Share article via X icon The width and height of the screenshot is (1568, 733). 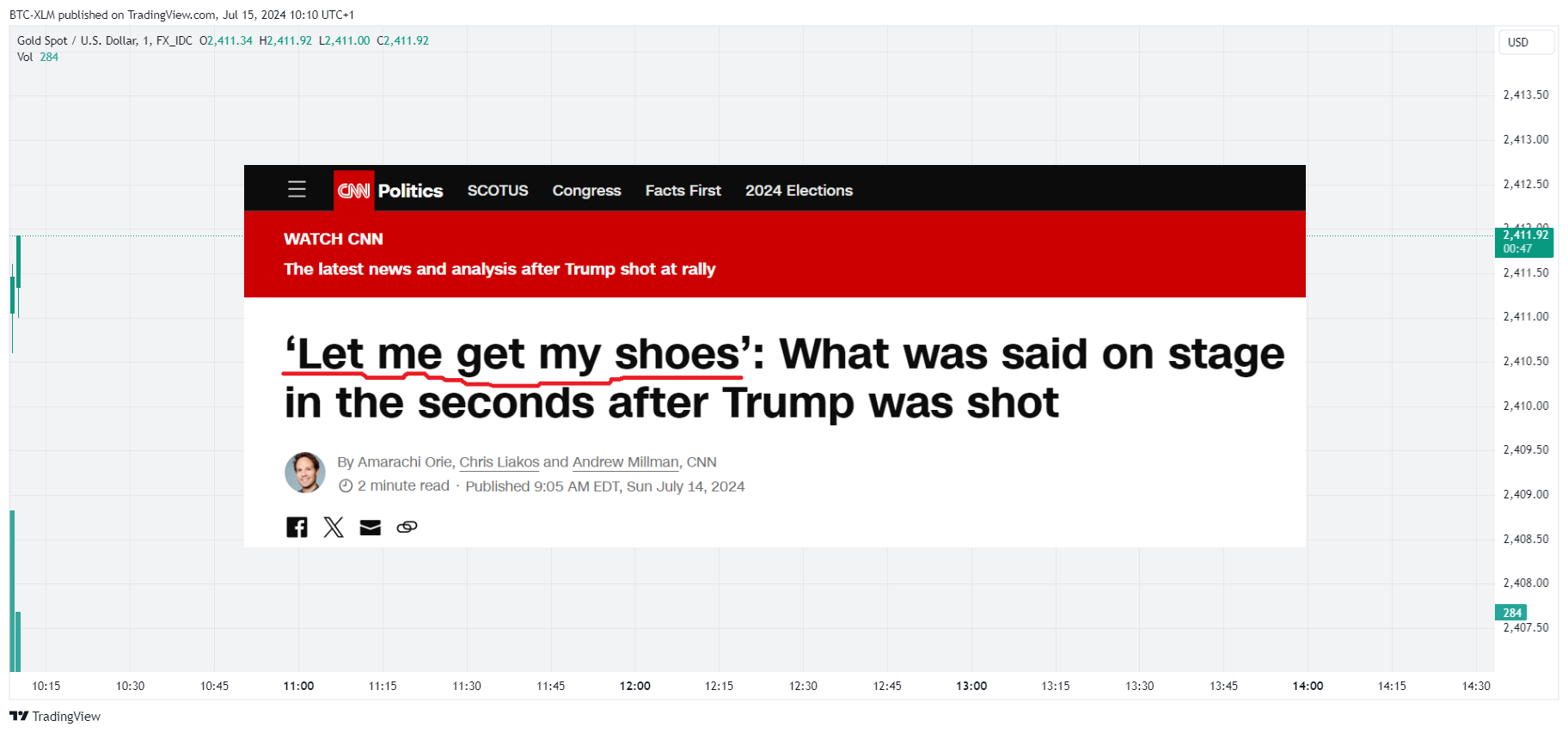click(x=334, y=527)
